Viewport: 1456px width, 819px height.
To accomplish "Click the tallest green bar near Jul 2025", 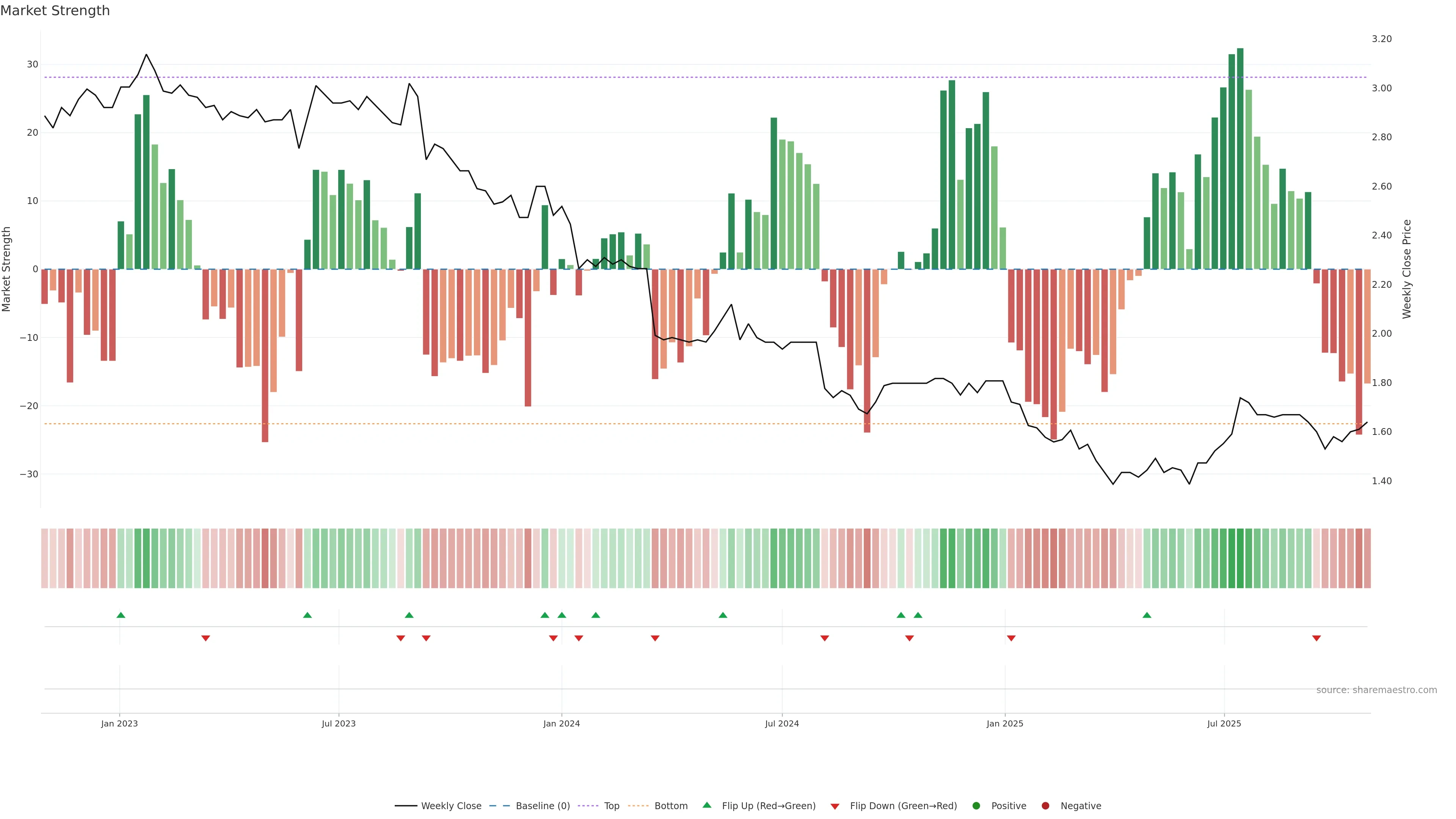I will point(1240,158).
